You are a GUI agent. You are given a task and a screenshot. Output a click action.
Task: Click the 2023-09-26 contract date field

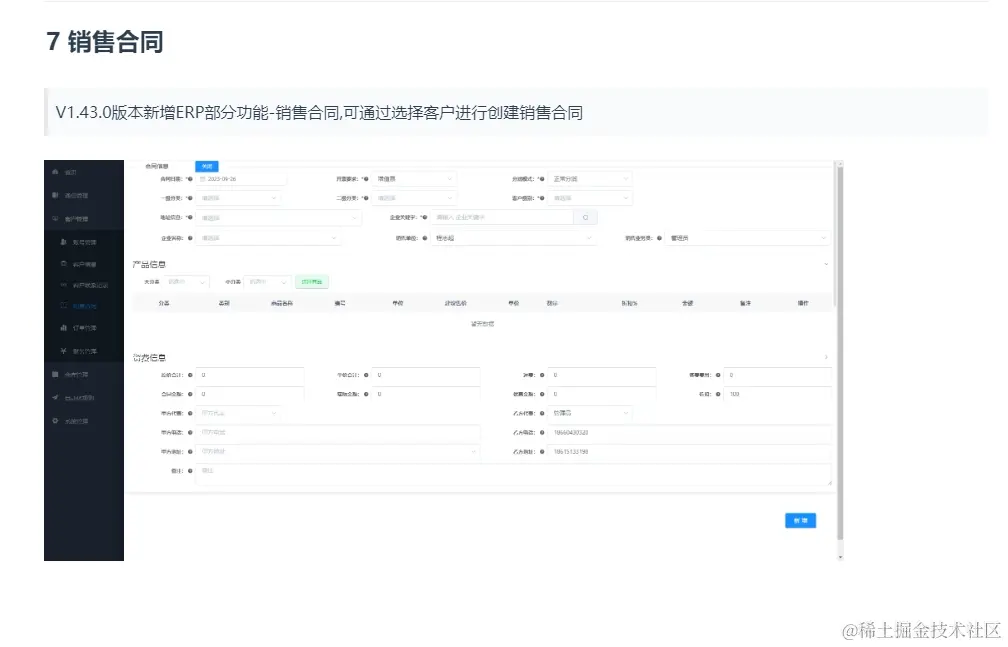[x=241, y=179]
